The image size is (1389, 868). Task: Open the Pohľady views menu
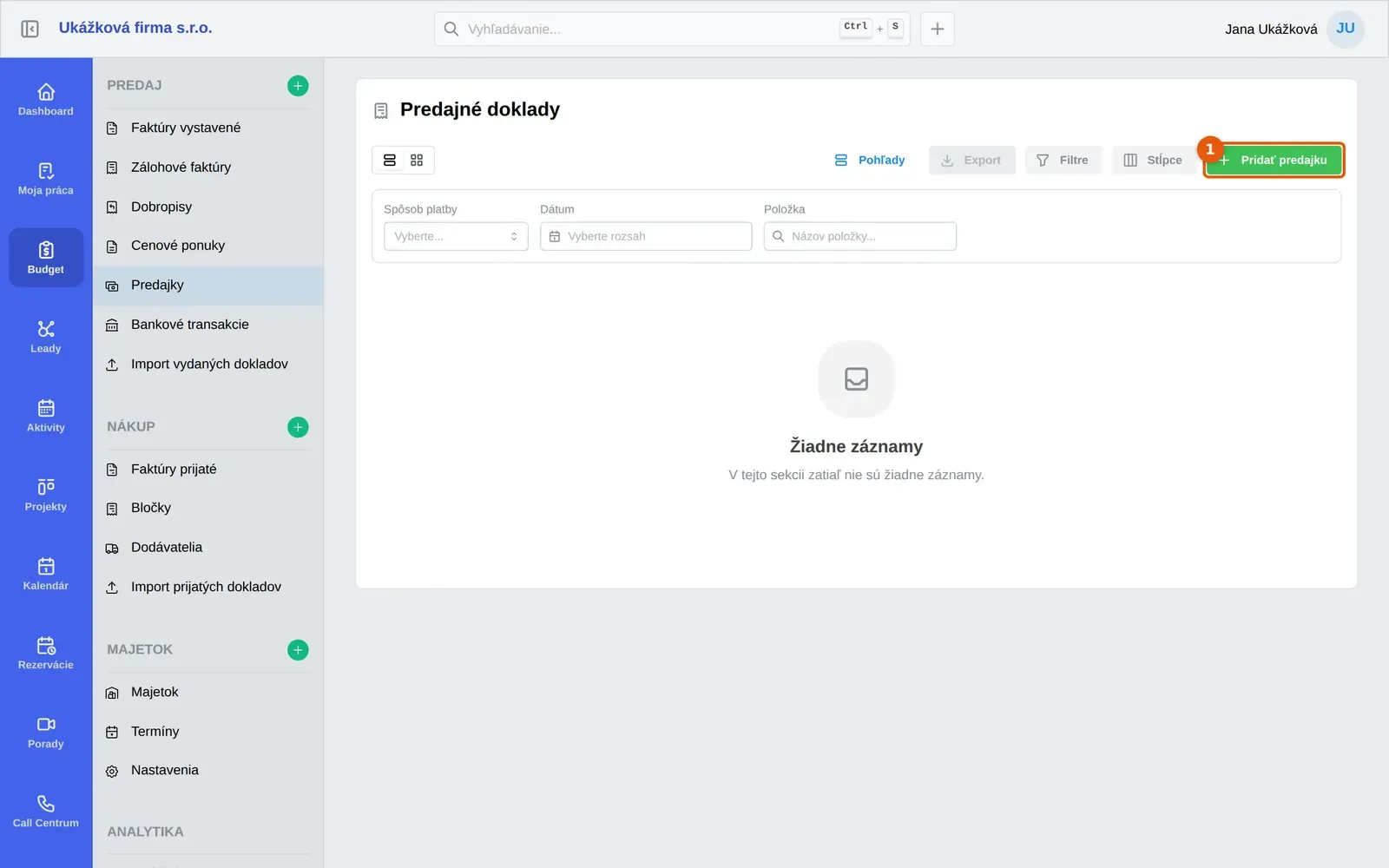pyautogui.click(x=870, y=161)
